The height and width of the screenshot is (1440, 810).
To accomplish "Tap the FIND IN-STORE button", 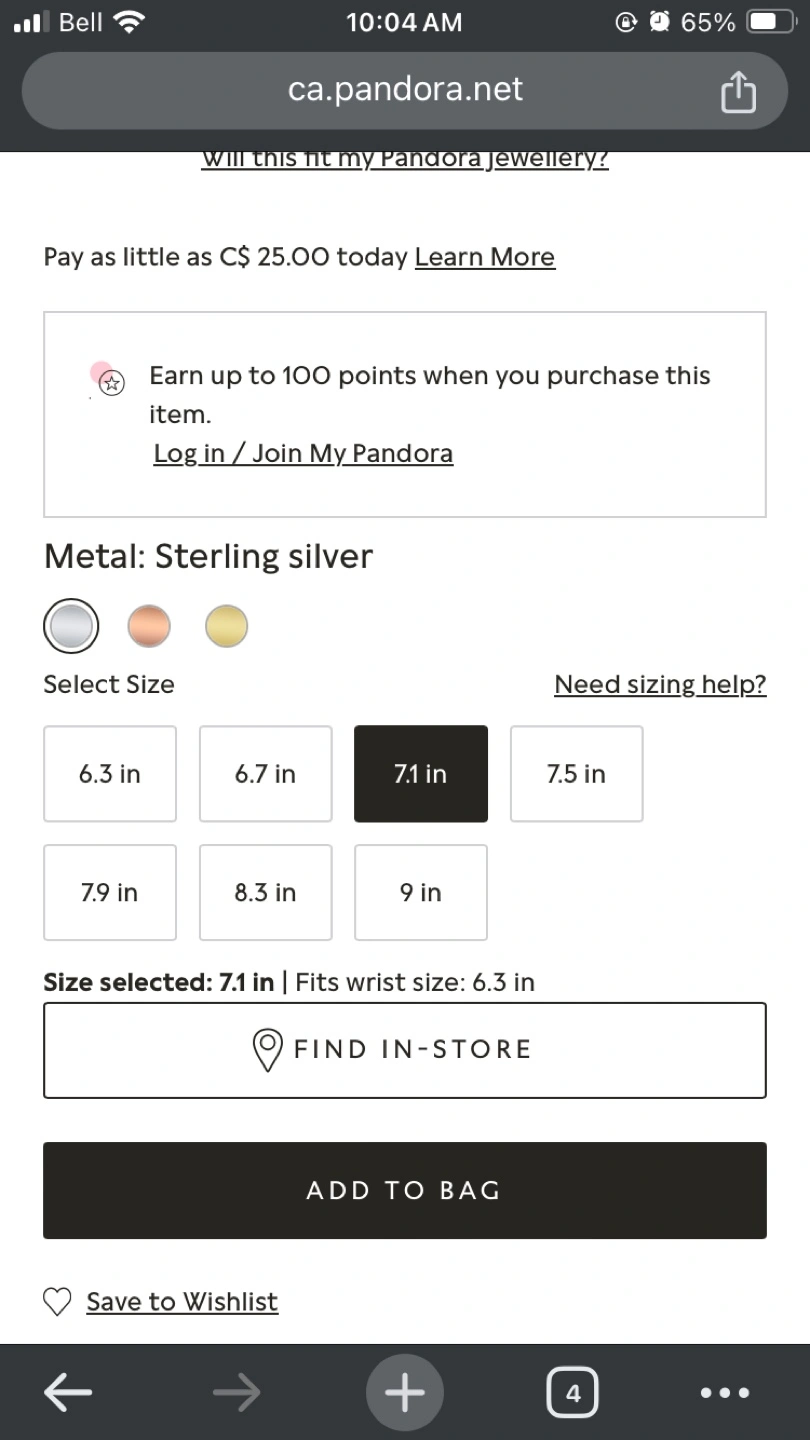I will [x=405, y=1049].
